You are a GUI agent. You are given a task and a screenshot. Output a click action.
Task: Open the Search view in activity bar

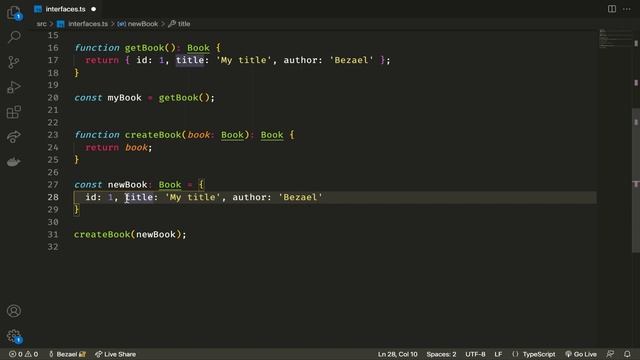click(x=14, y=37)
